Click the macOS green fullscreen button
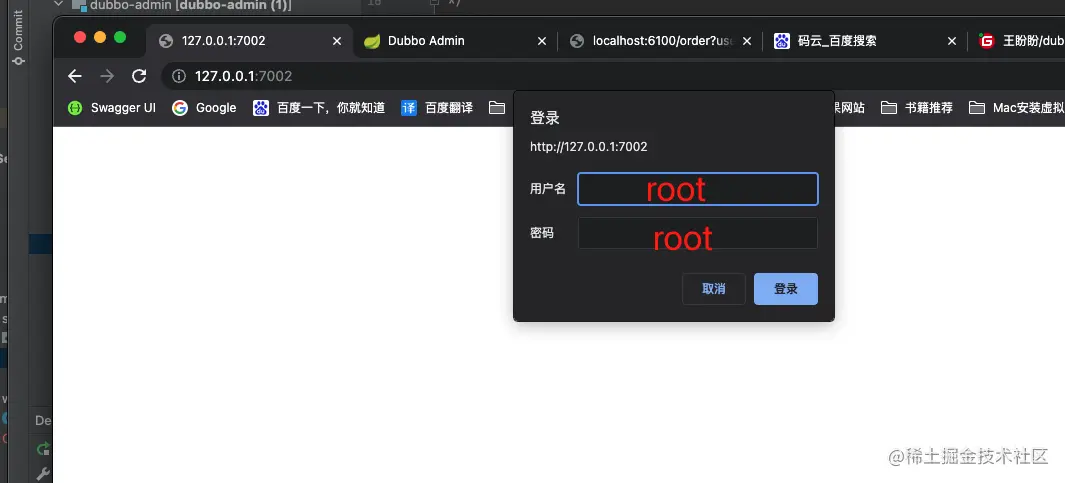The height and width of the screenshot is (483, 1065). [120, 37]
